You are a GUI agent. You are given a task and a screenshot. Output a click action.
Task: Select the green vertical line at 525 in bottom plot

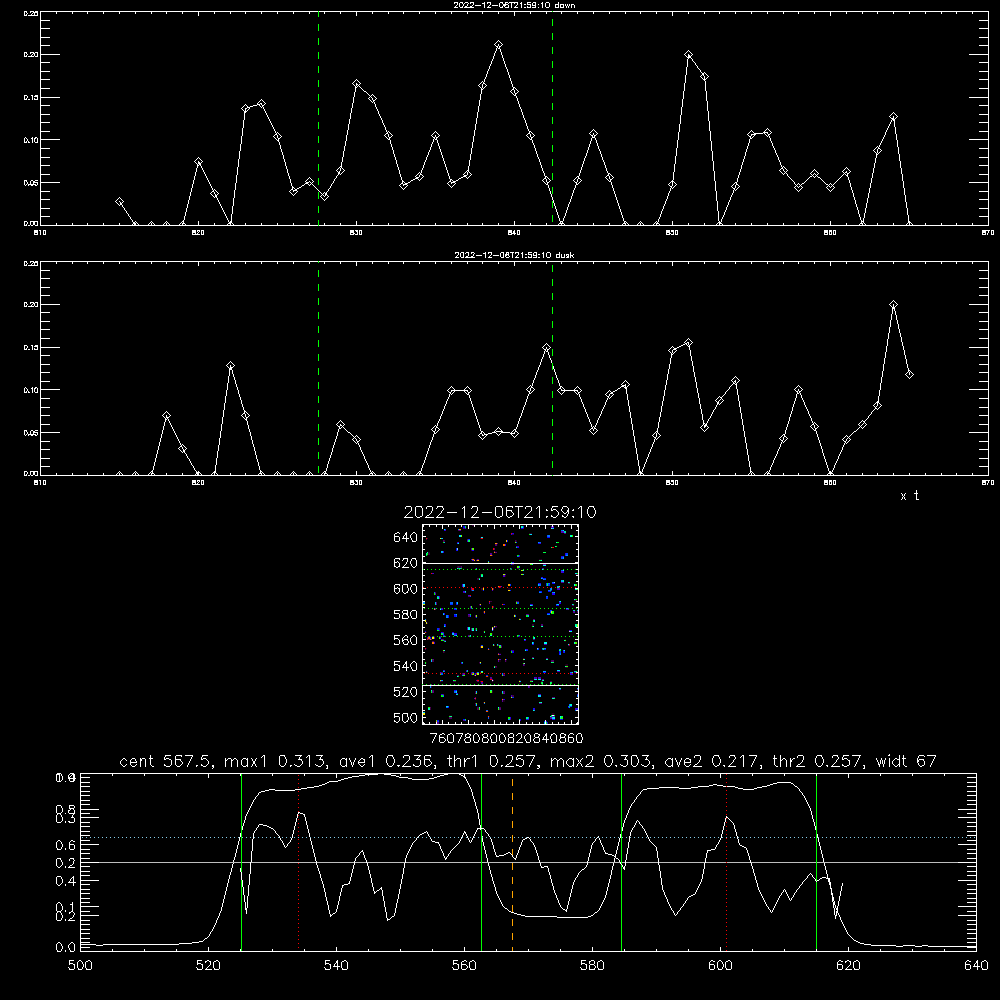[x=241, y=862]
